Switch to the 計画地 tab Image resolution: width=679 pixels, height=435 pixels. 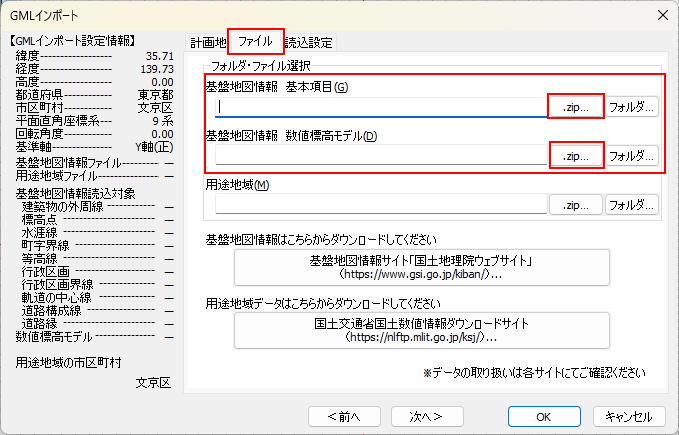208,42
